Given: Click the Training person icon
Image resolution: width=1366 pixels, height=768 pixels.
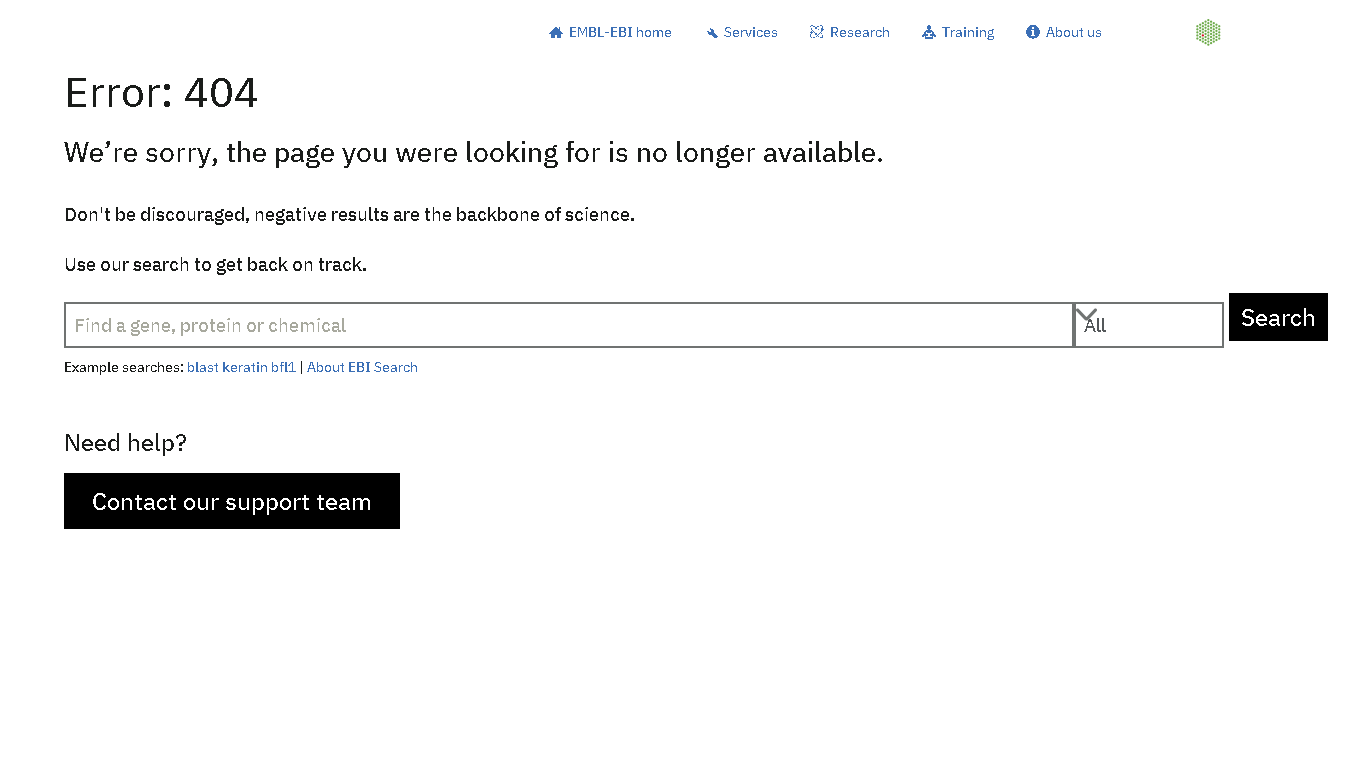Looking at the screenshot, I should [929, 32].
